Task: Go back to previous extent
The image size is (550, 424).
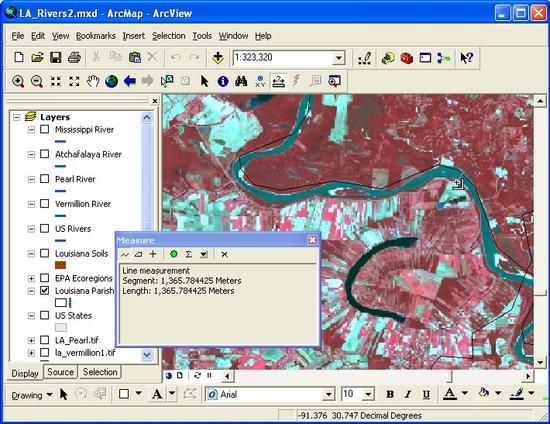Action: [x=130, y=81]
